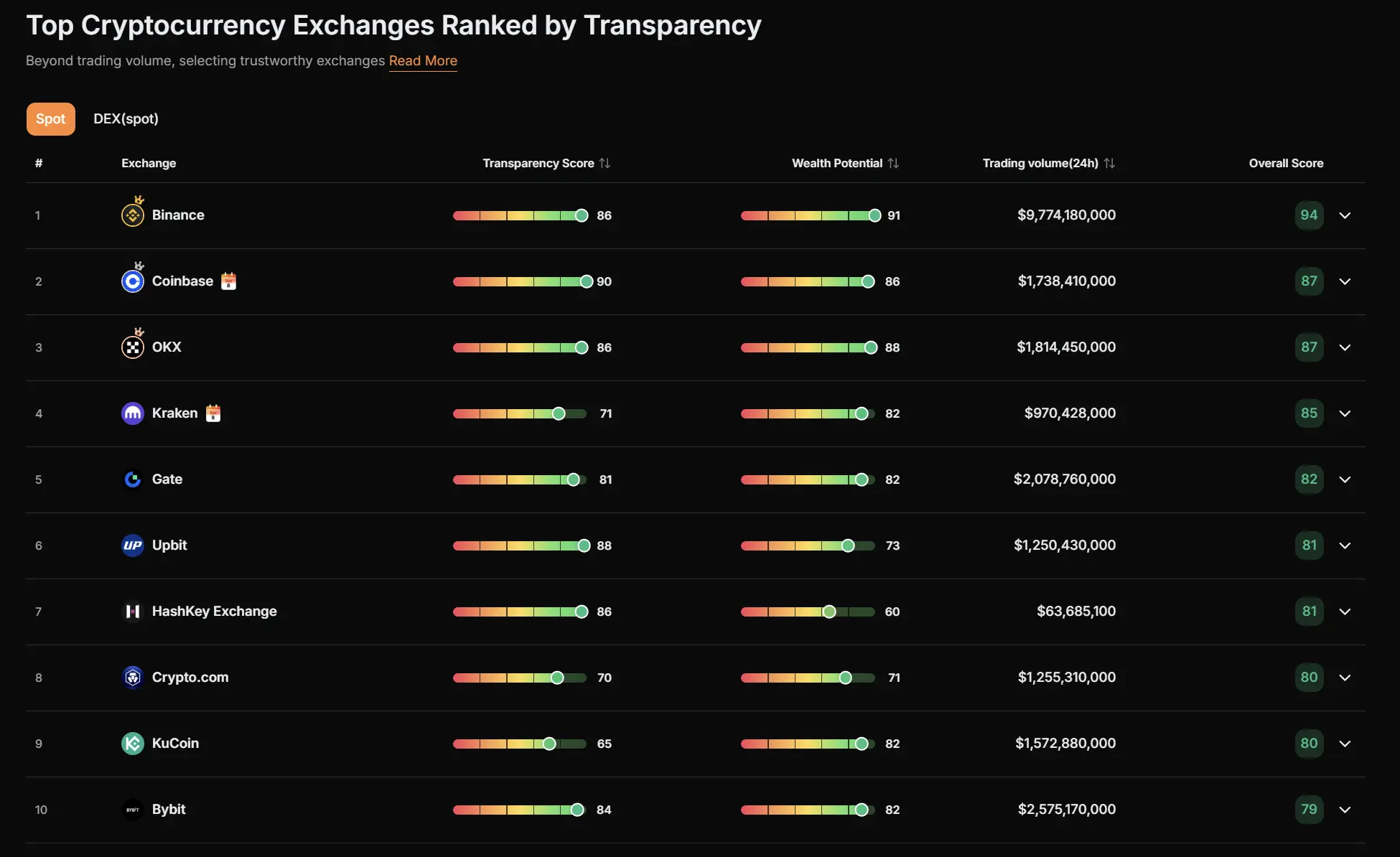This screenshot has height=857, width=1400.
Task: Click Binance's transparency score bar
Action: (521, 215)
